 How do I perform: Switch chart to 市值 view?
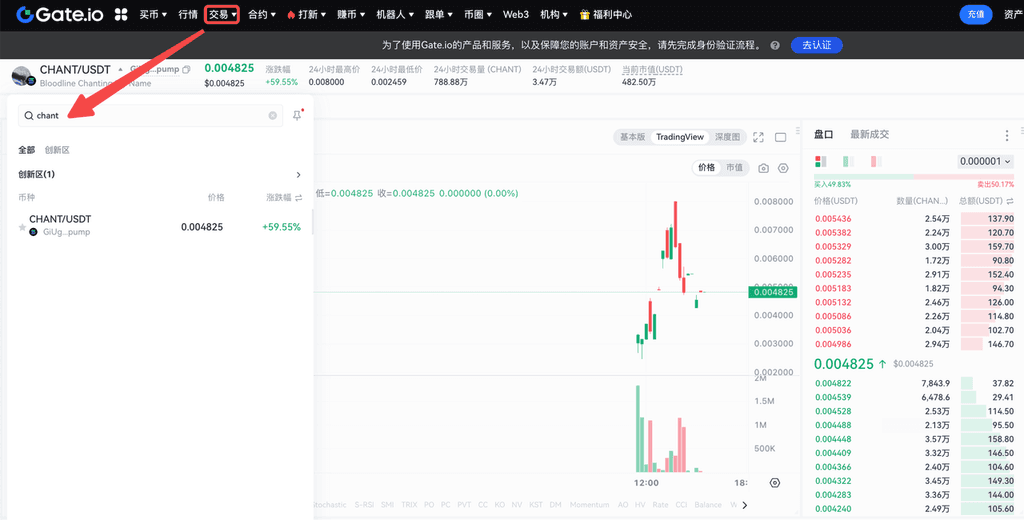coord(734,167)
